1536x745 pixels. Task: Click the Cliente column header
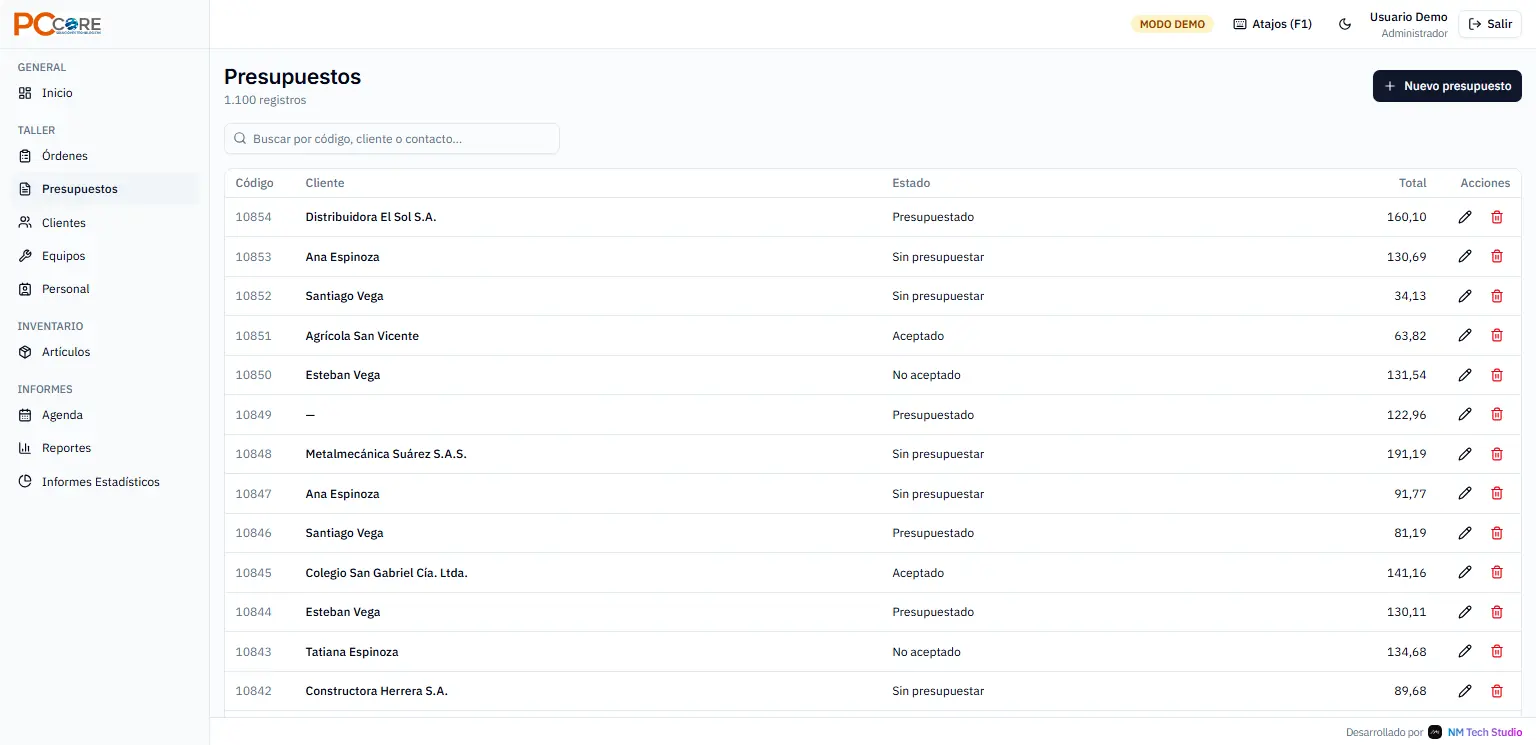point(325,183)
